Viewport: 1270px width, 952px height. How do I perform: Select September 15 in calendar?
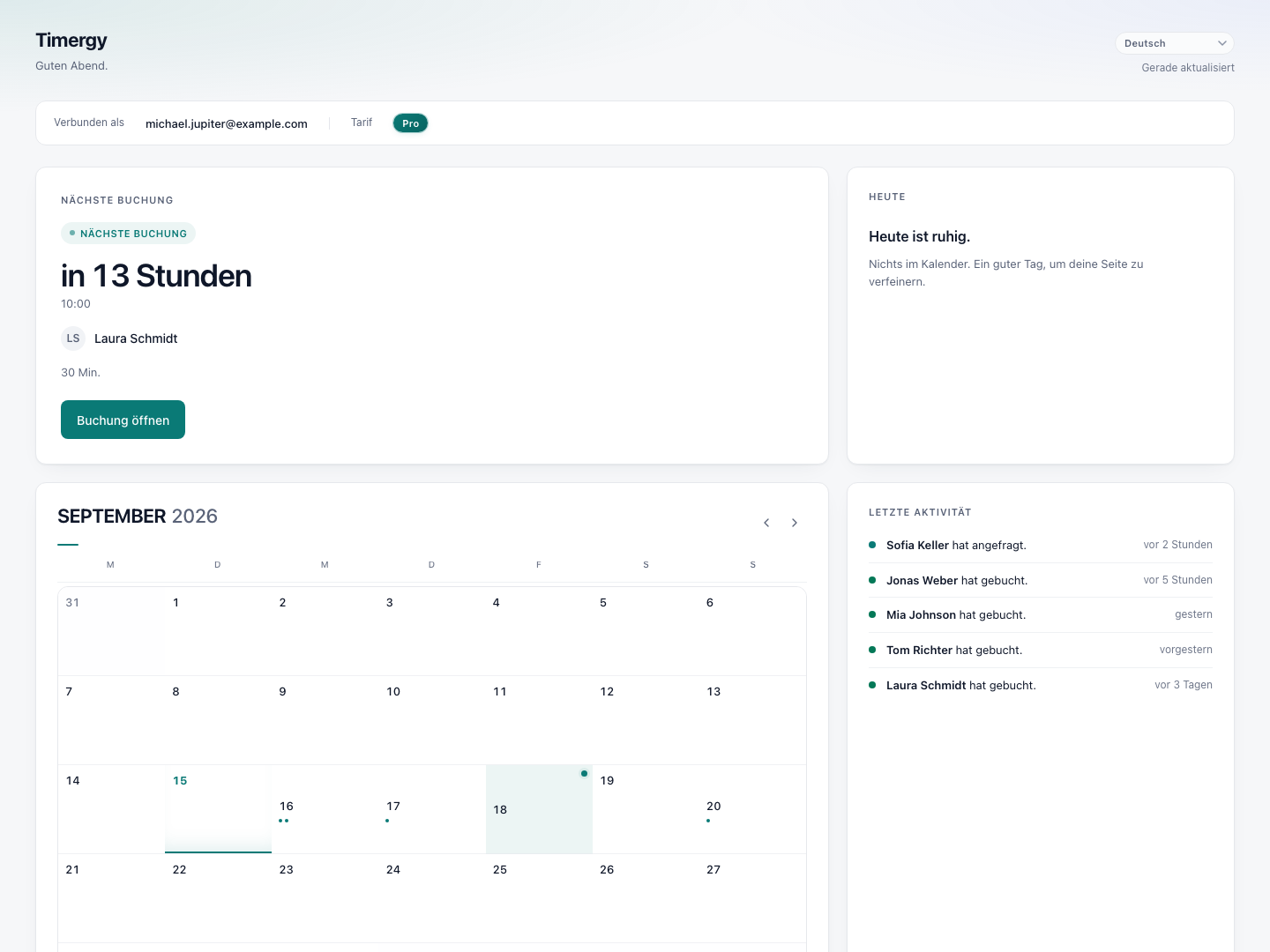tap(218, 809)
